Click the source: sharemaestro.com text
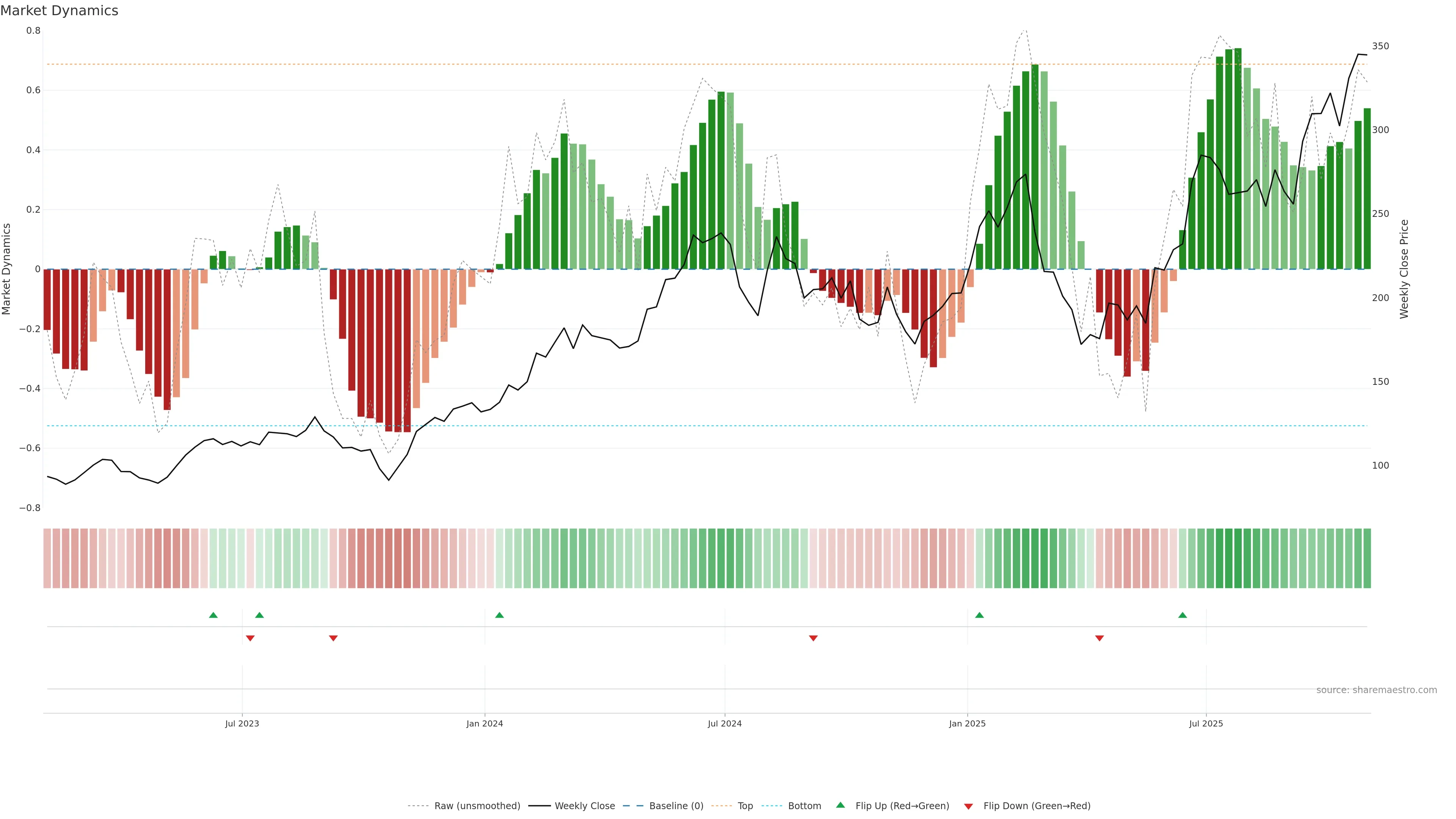 click(1376, 690)
